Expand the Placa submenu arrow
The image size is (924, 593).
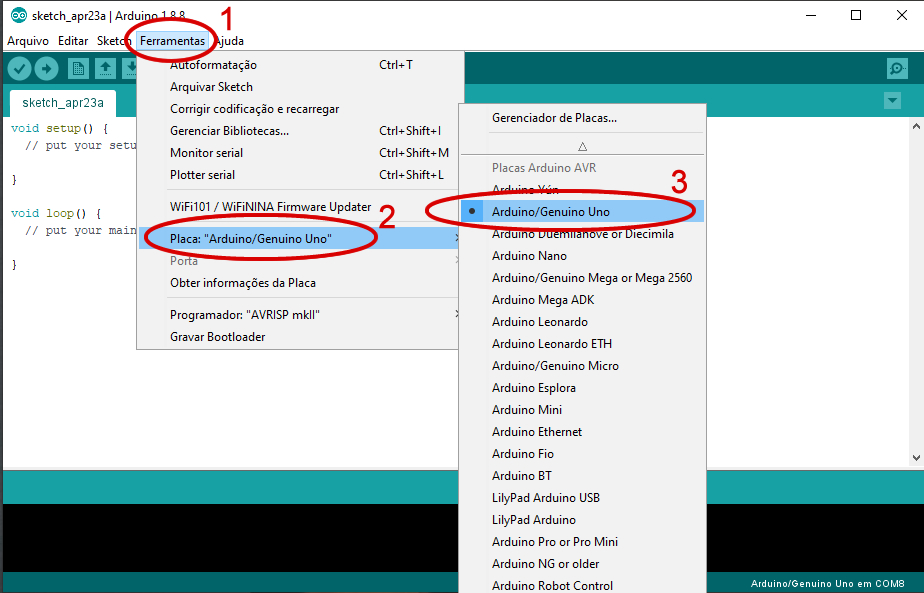[456, 238]
